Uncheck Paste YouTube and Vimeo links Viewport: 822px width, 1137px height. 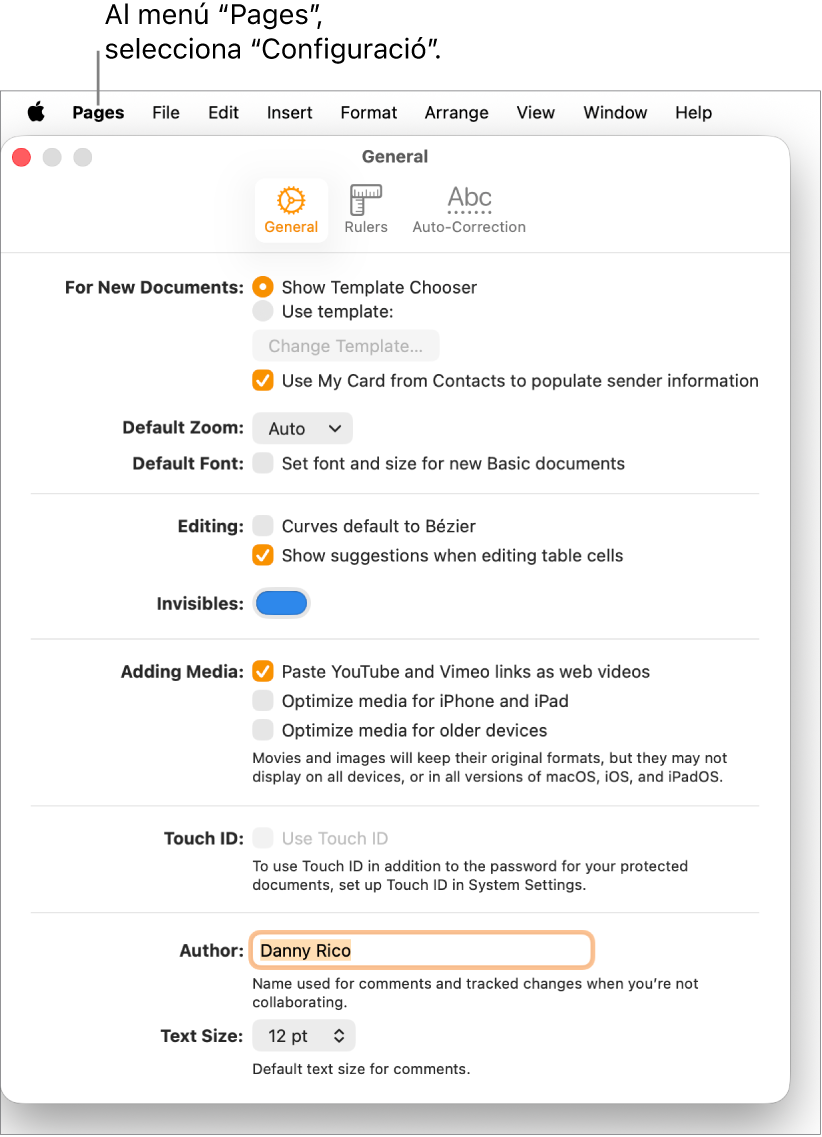tap(263, 672)
